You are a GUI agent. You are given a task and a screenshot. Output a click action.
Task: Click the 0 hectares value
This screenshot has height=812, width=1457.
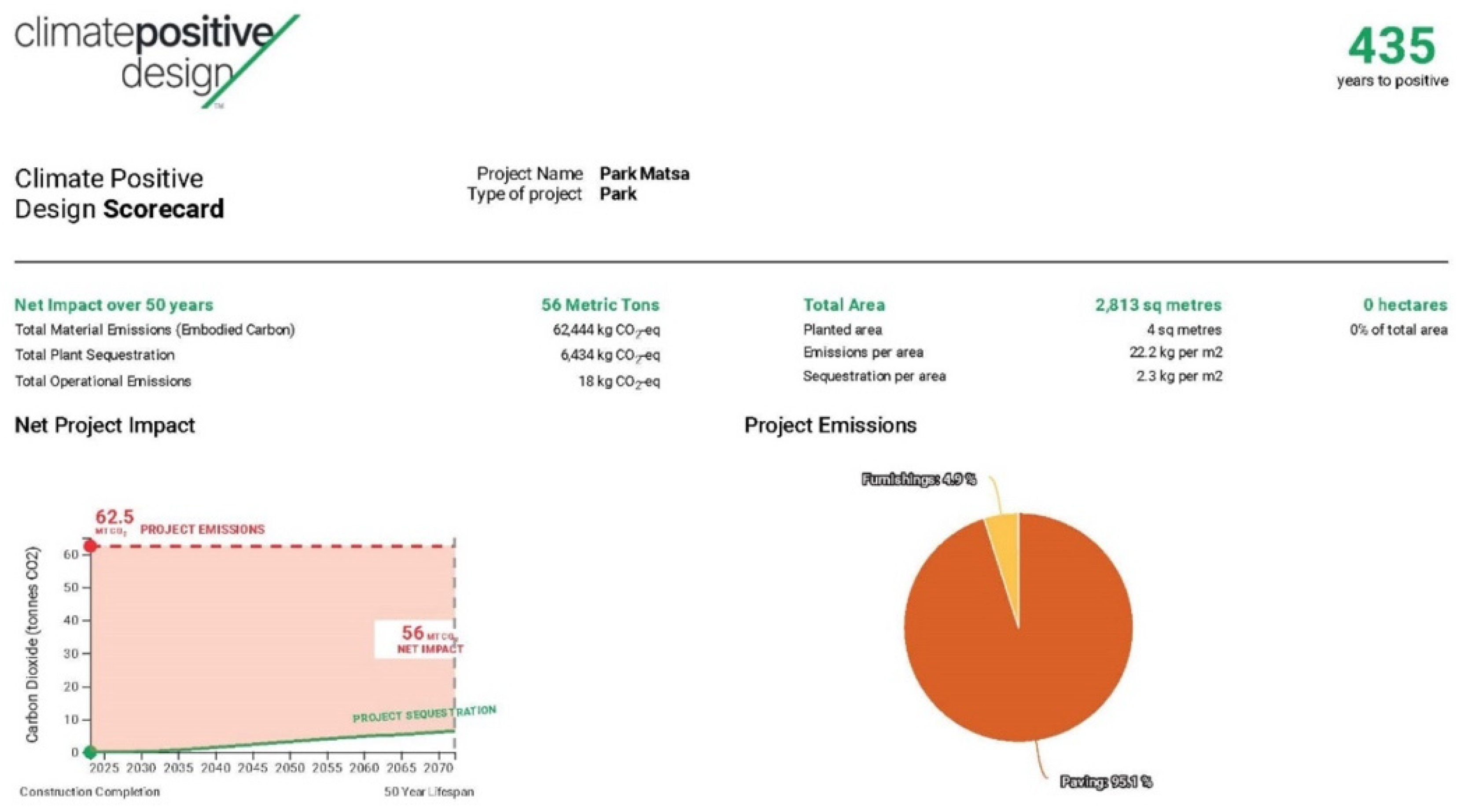[1405, 305]
